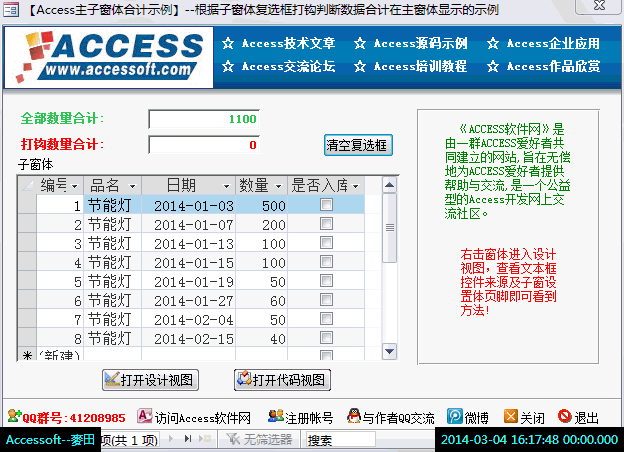Click the star before Access源码示例

point(360,43)
